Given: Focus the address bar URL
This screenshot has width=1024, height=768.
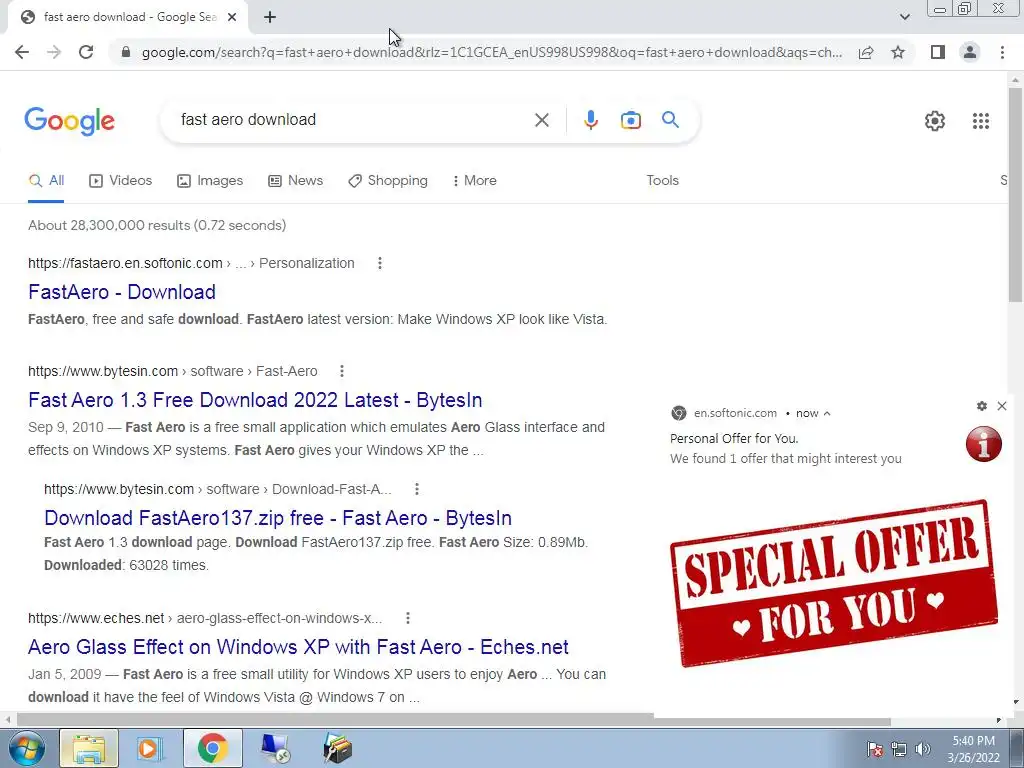Looking at the screenshot, I should click(491, 52).
